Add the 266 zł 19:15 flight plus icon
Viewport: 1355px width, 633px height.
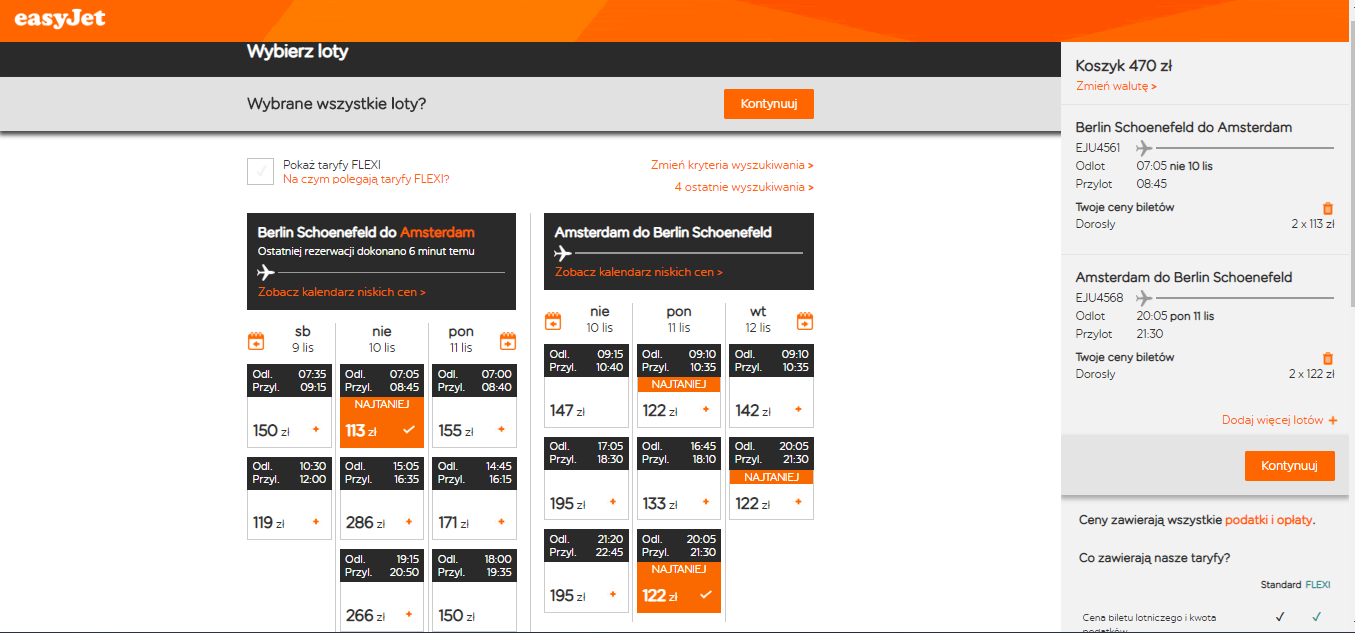[x=408, y=615]
